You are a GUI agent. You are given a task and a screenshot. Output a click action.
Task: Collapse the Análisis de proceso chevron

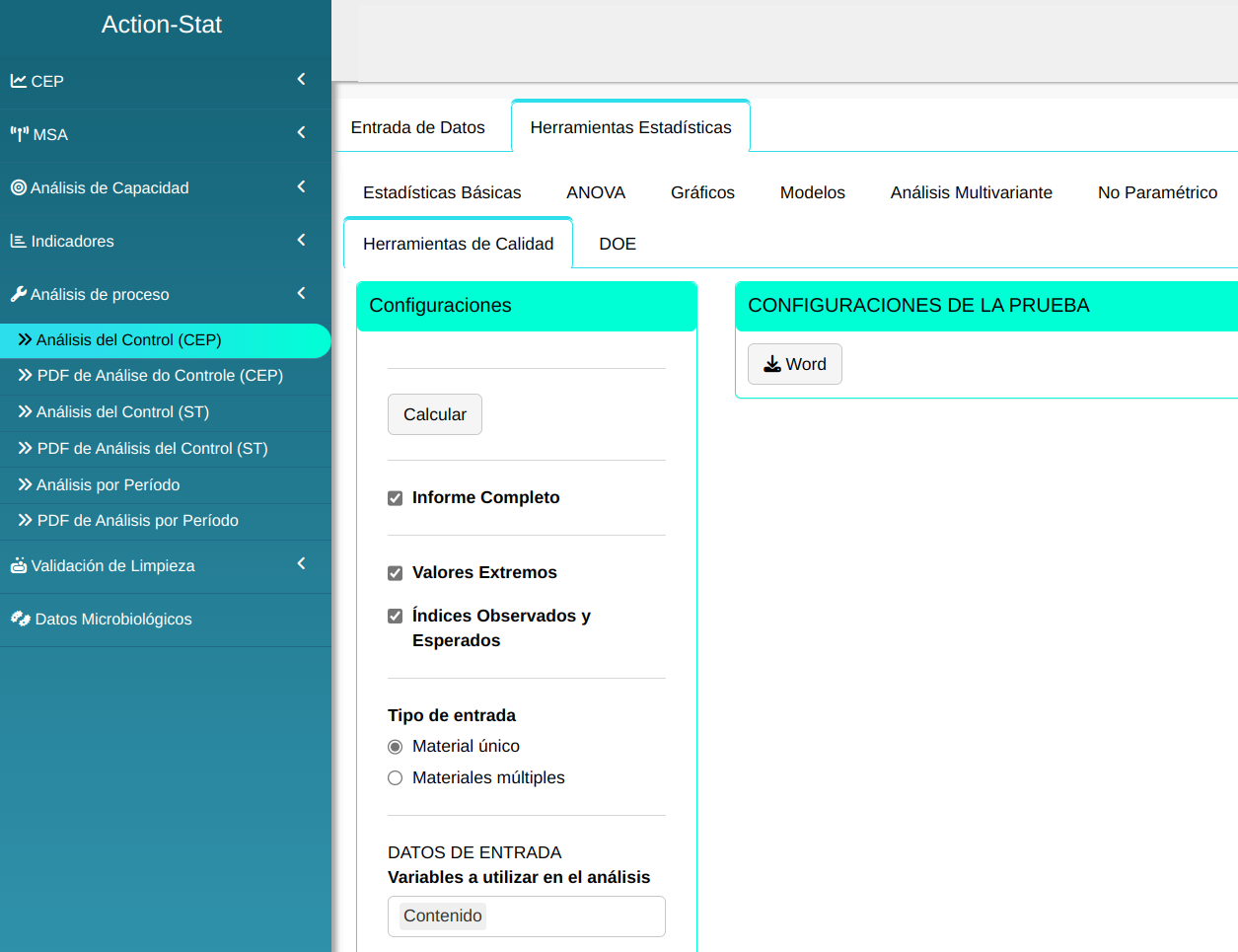pyautogui.click(x=301, y=293)
